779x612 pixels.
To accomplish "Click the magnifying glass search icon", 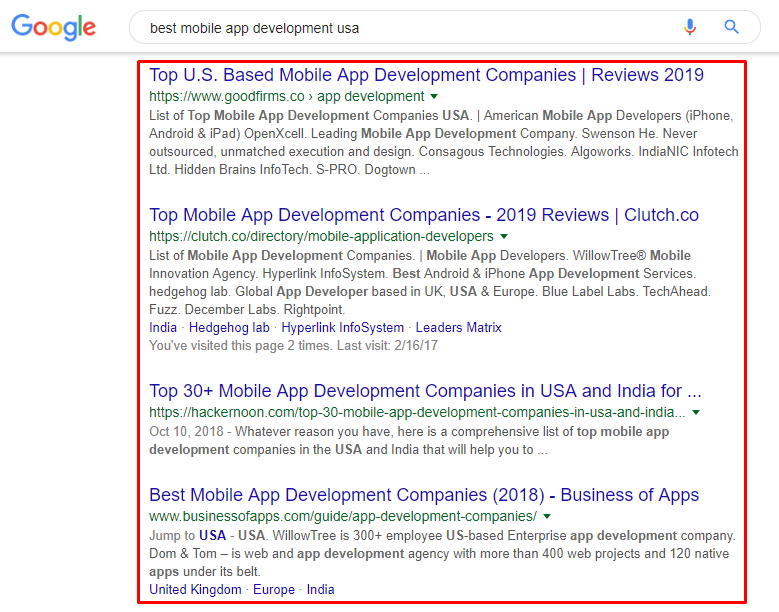I will [731, 27].
